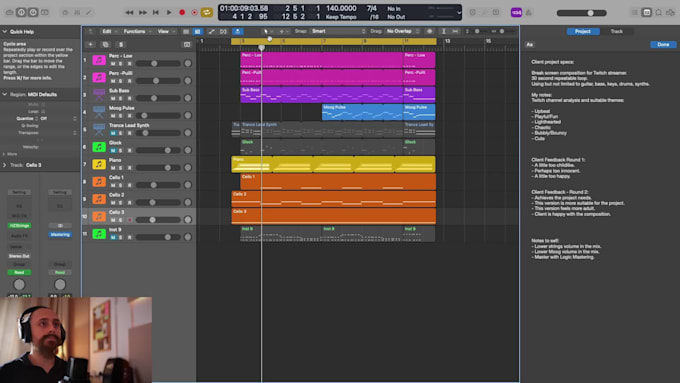The image size is (680, 383).
Task: Solo the Piano track
Action: click(121, 168)
